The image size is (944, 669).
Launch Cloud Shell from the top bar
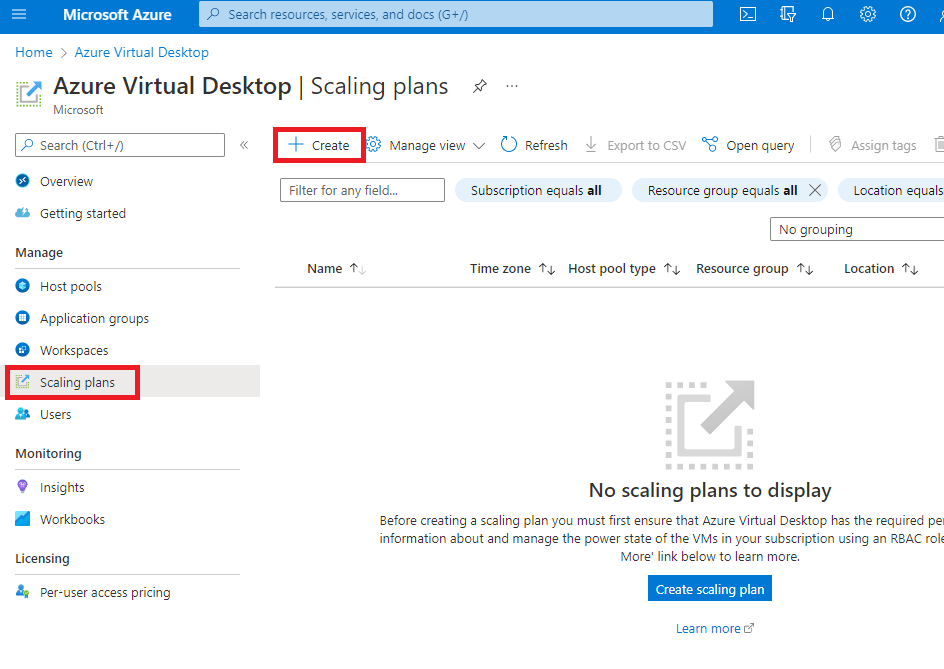point(748,15)
